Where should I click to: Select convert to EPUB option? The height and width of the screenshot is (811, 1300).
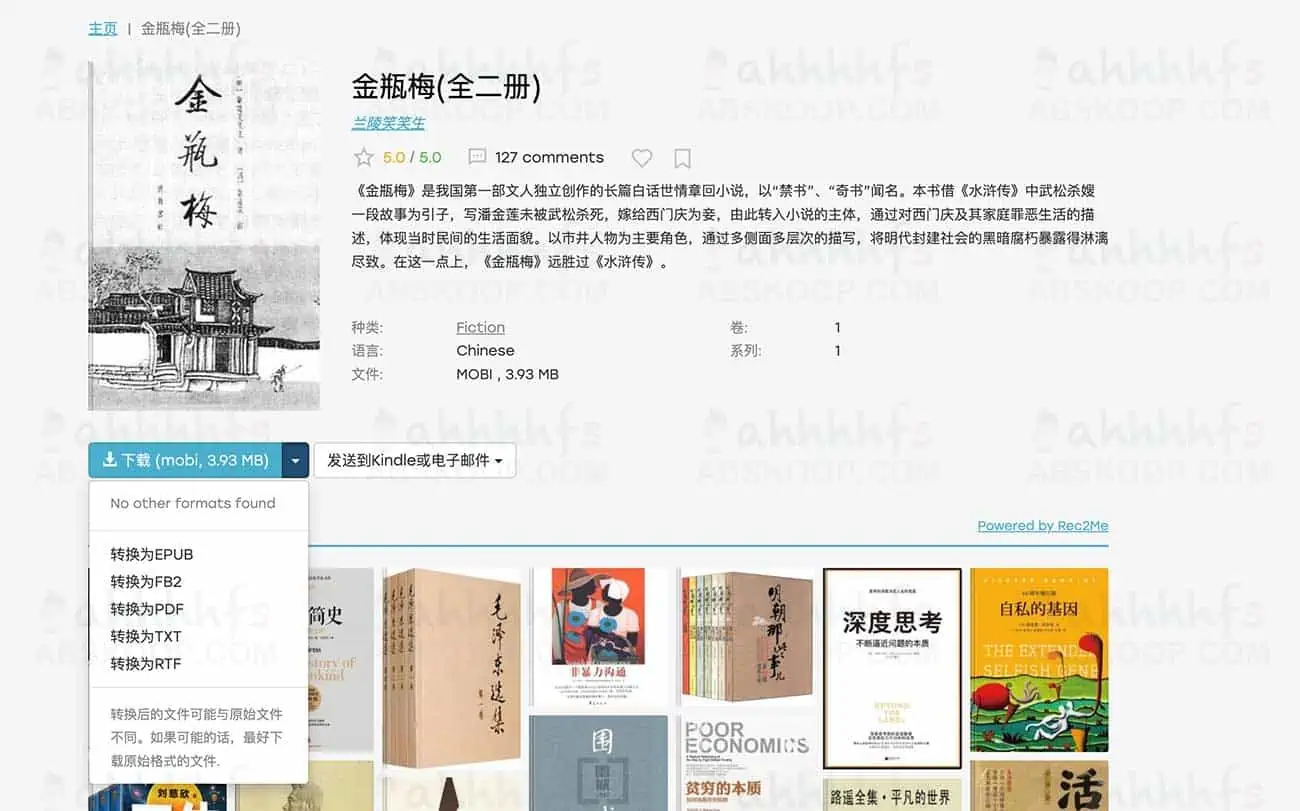(x=152, y=555)
